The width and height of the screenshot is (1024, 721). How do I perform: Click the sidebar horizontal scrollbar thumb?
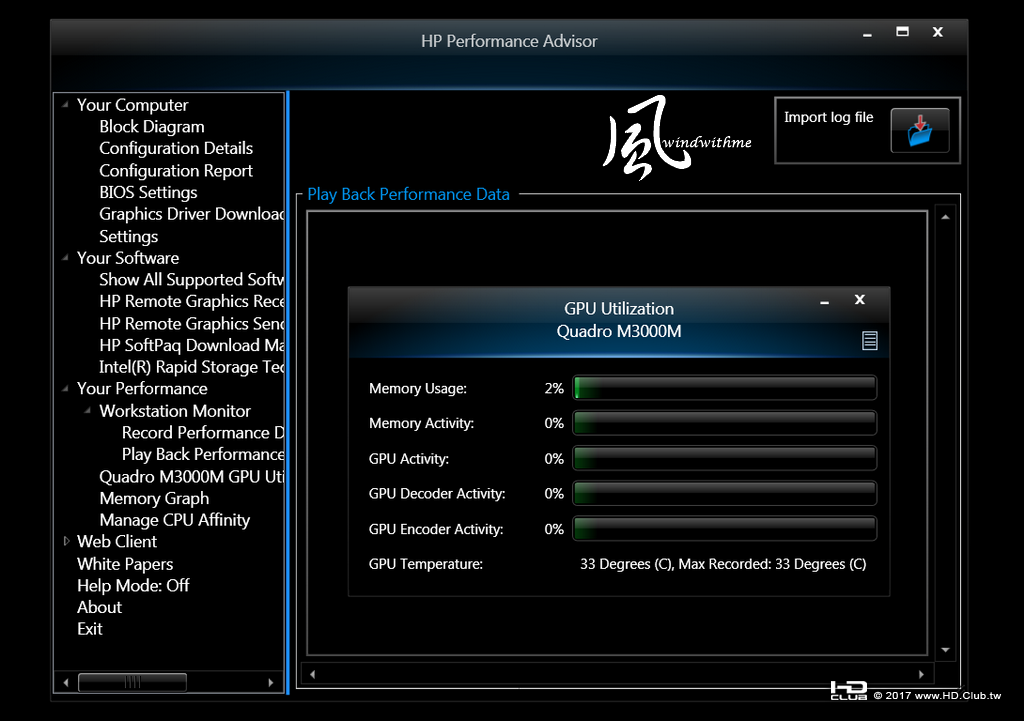(x=132, y=682)
